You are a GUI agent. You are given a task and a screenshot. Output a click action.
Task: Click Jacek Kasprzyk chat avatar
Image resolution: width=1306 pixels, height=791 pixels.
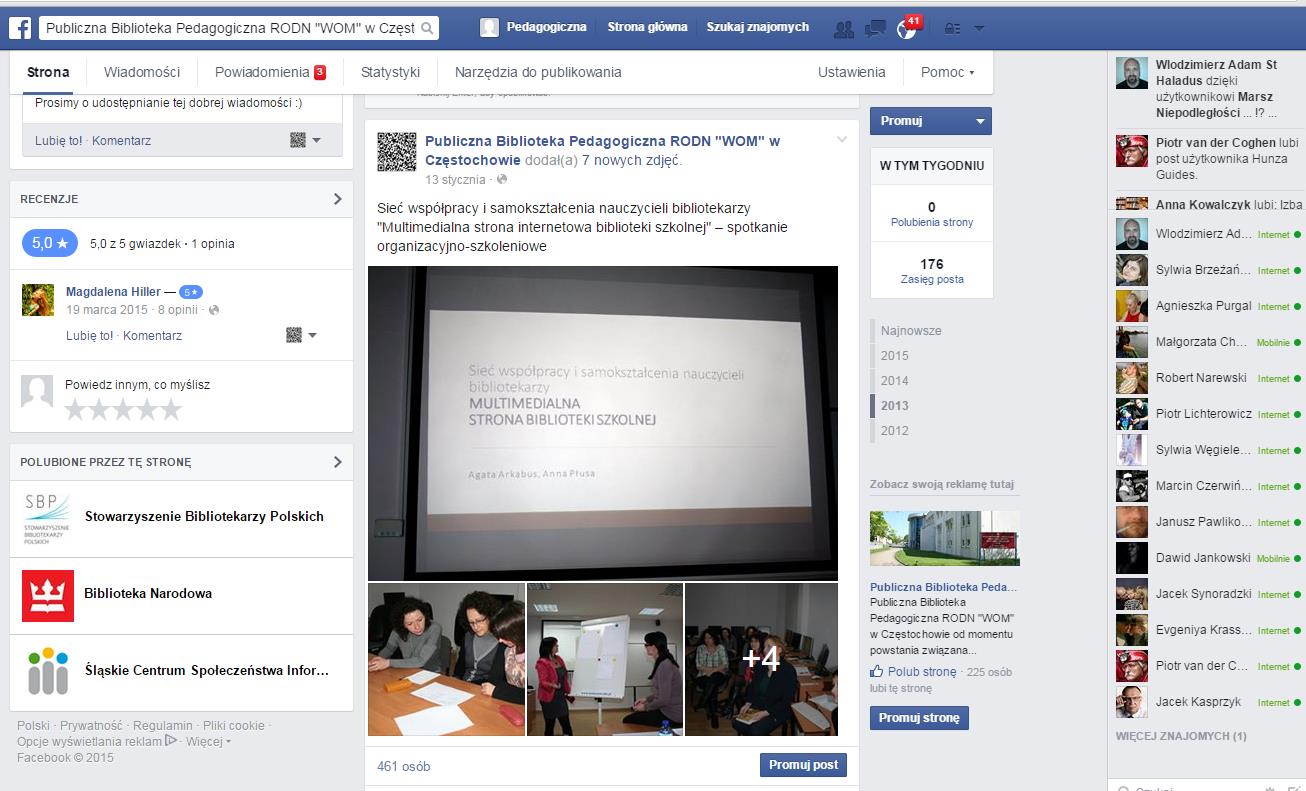(1132, 702)
